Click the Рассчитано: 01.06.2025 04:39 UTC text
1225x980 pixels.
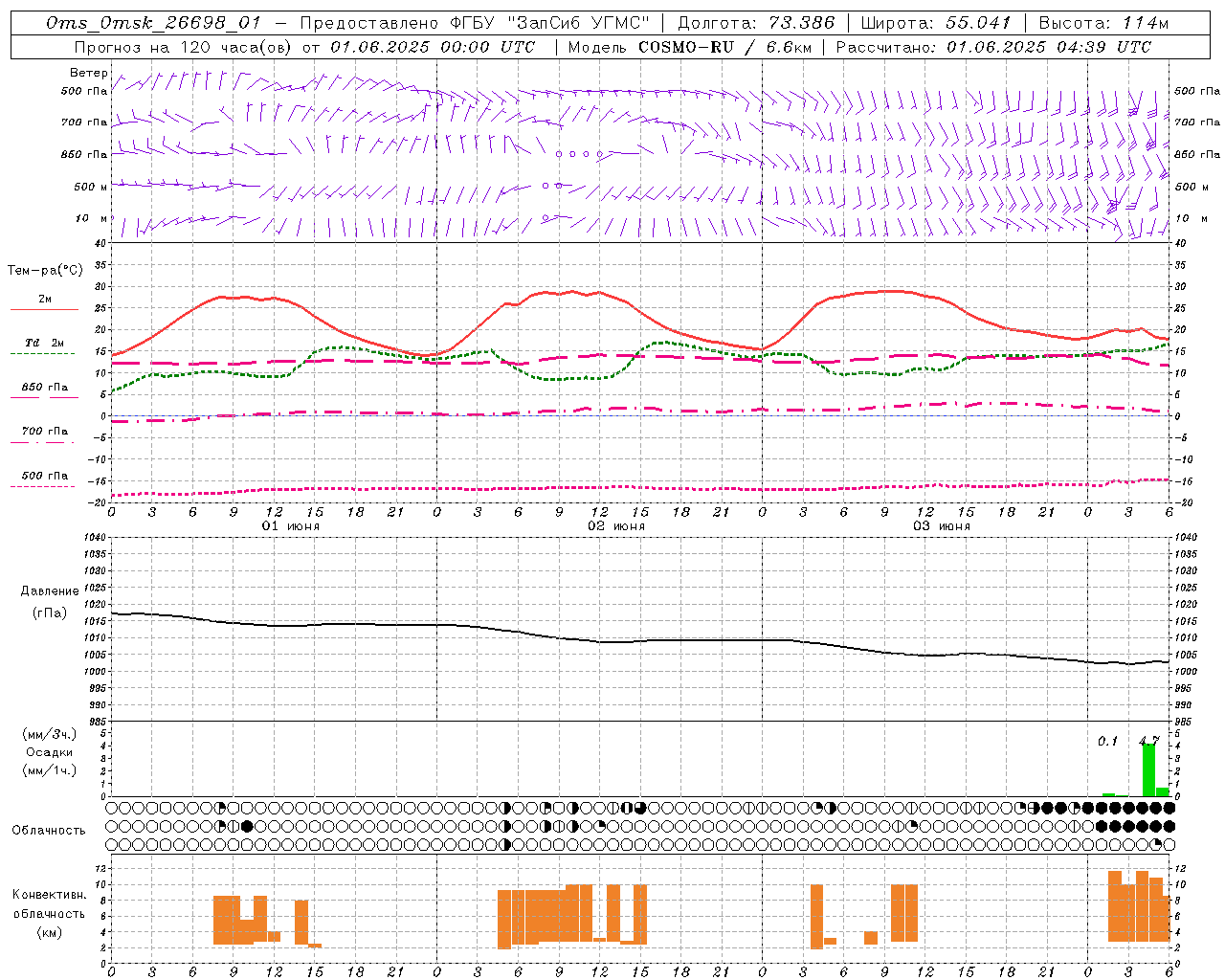pyautogui.click(x=993, y=47)
